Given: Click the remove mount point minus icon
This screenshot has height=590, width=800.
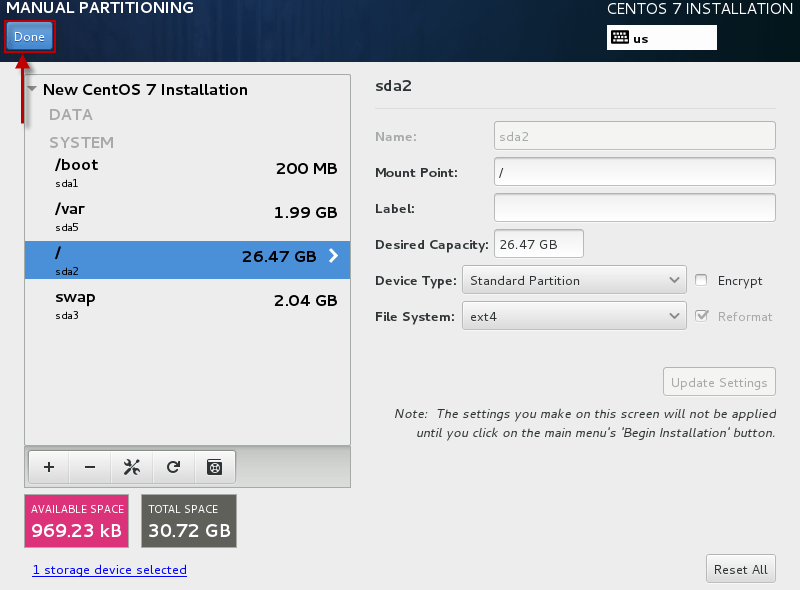Looking at the screenshot, I should [90, 467].
